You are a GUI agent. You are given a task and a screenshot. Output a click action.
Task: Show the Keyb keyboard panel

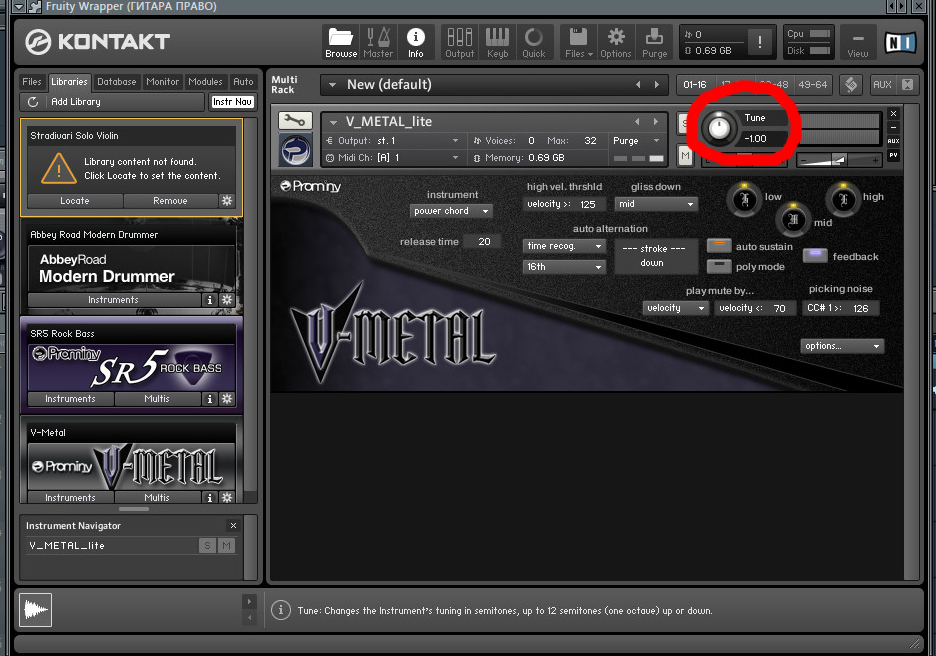pyautogui.click(x=496, y=42)
